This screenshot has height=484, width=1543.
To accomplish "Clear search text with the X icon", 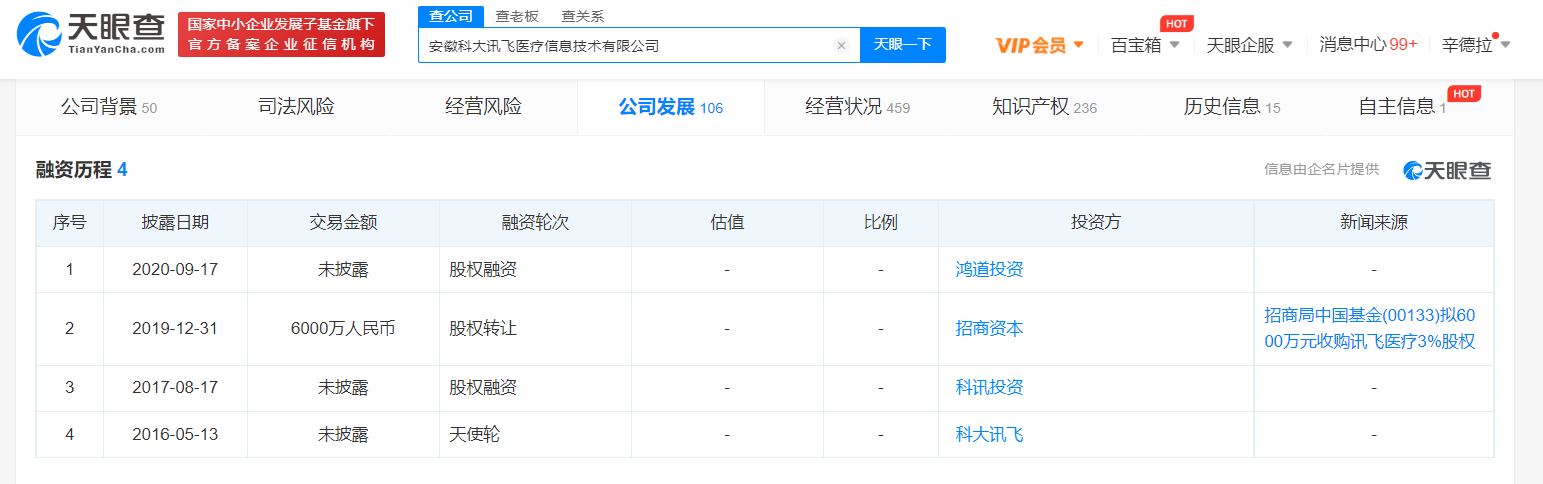I will coord(841,45).
